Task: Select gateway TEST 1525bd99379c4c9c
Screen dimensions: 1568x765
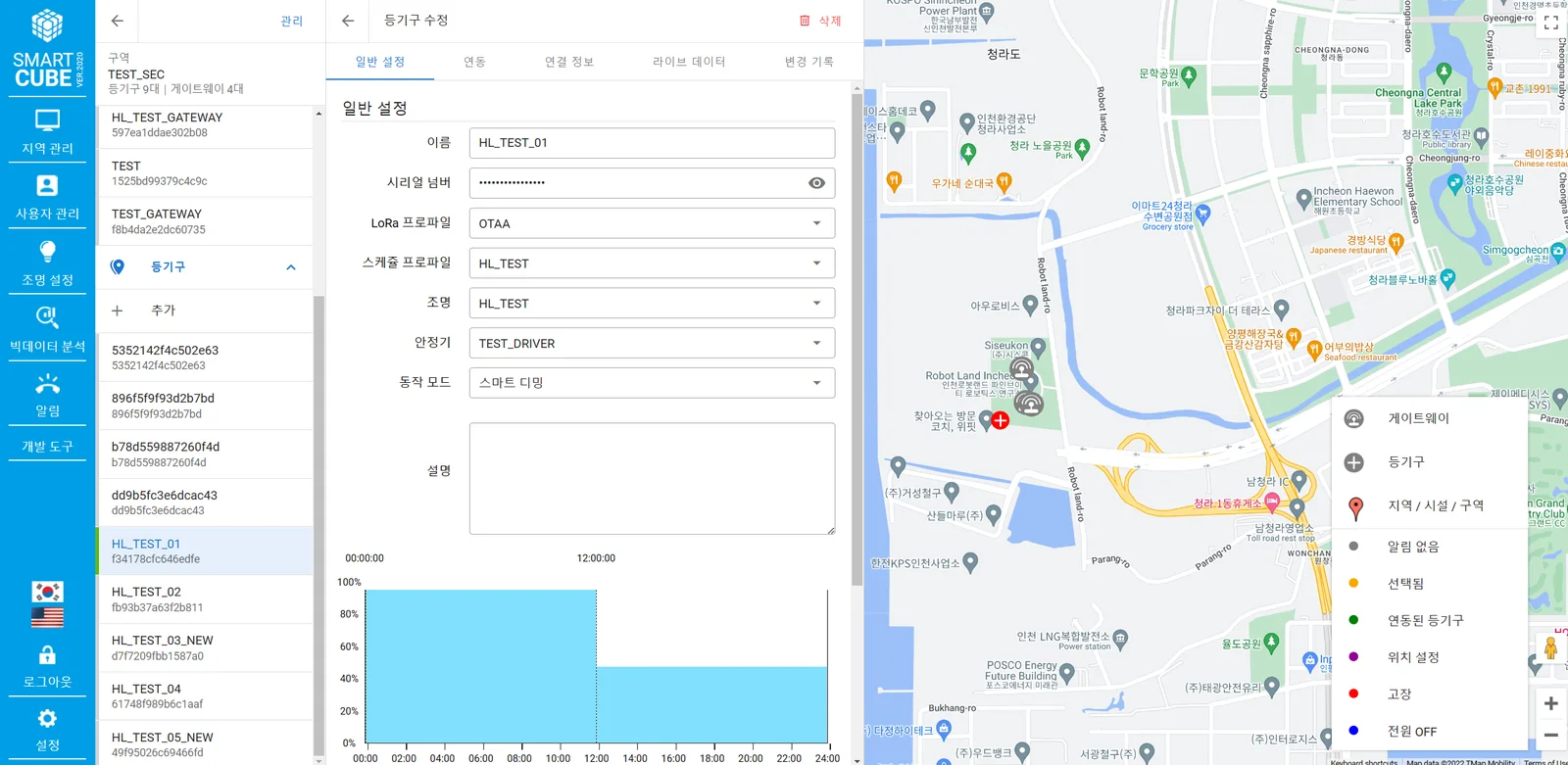Action: coord(204,173)
